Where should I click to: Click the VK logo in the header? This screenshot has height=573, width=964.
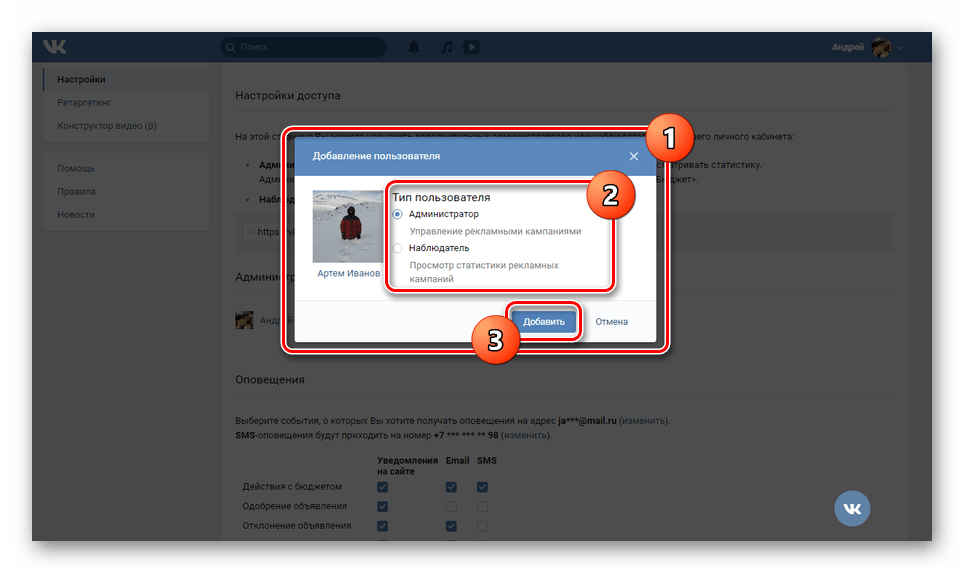coord(55,47)
